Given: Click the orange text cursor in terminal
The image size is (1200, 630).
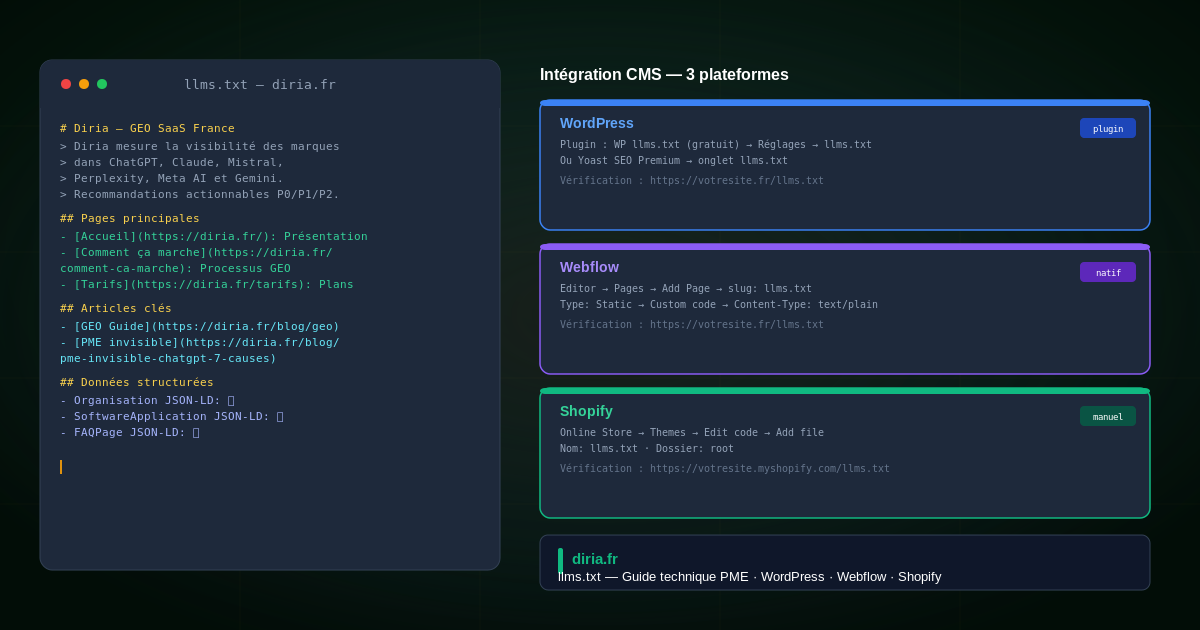Looking at the screenshot, I should click(x=61, y=467).
